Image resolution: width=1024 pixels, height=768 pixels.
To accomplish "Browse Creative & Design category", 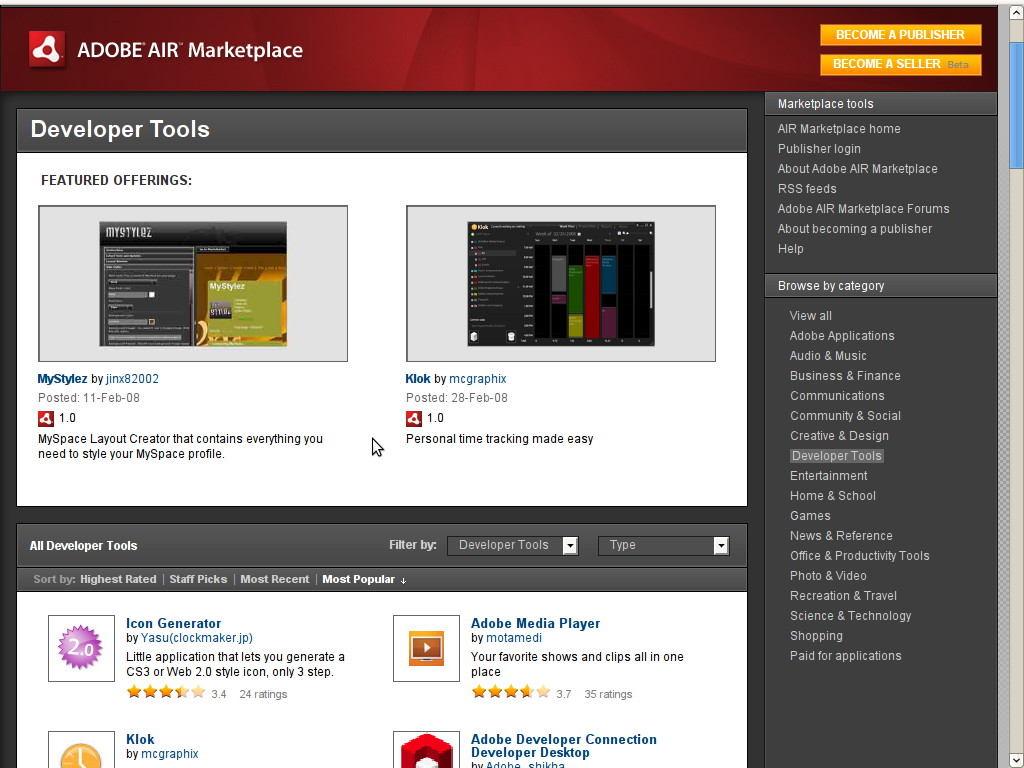I will (x=839, y=436).
